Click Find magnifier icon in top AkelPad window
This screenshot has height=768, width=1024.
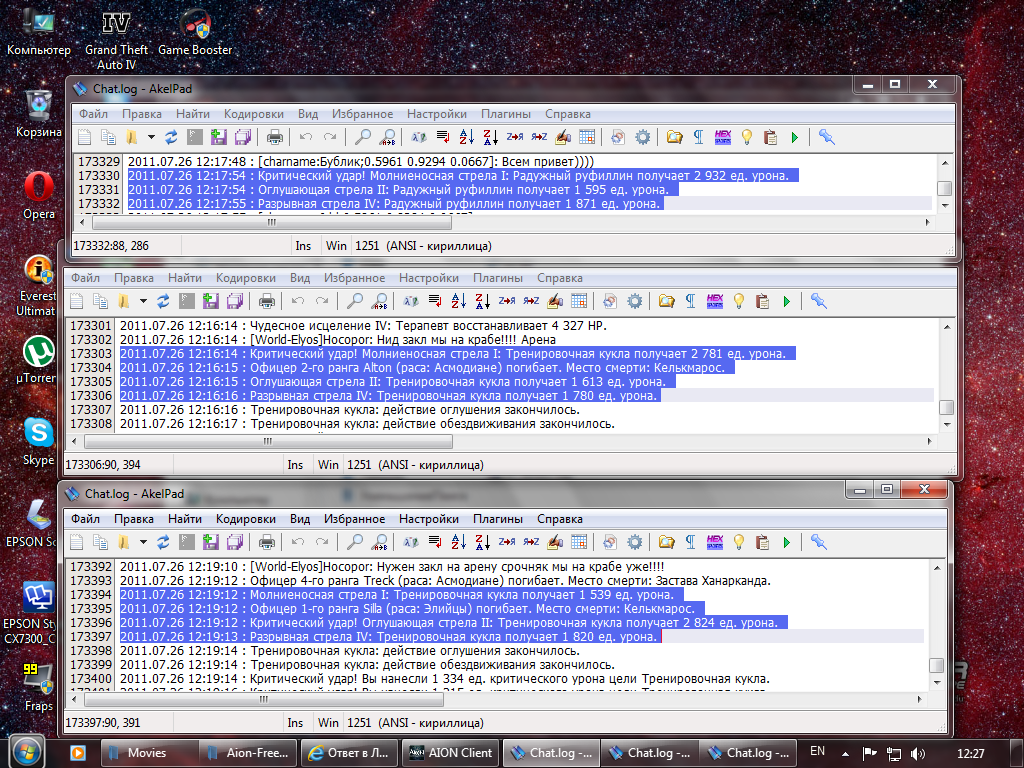tap(362, 137)
